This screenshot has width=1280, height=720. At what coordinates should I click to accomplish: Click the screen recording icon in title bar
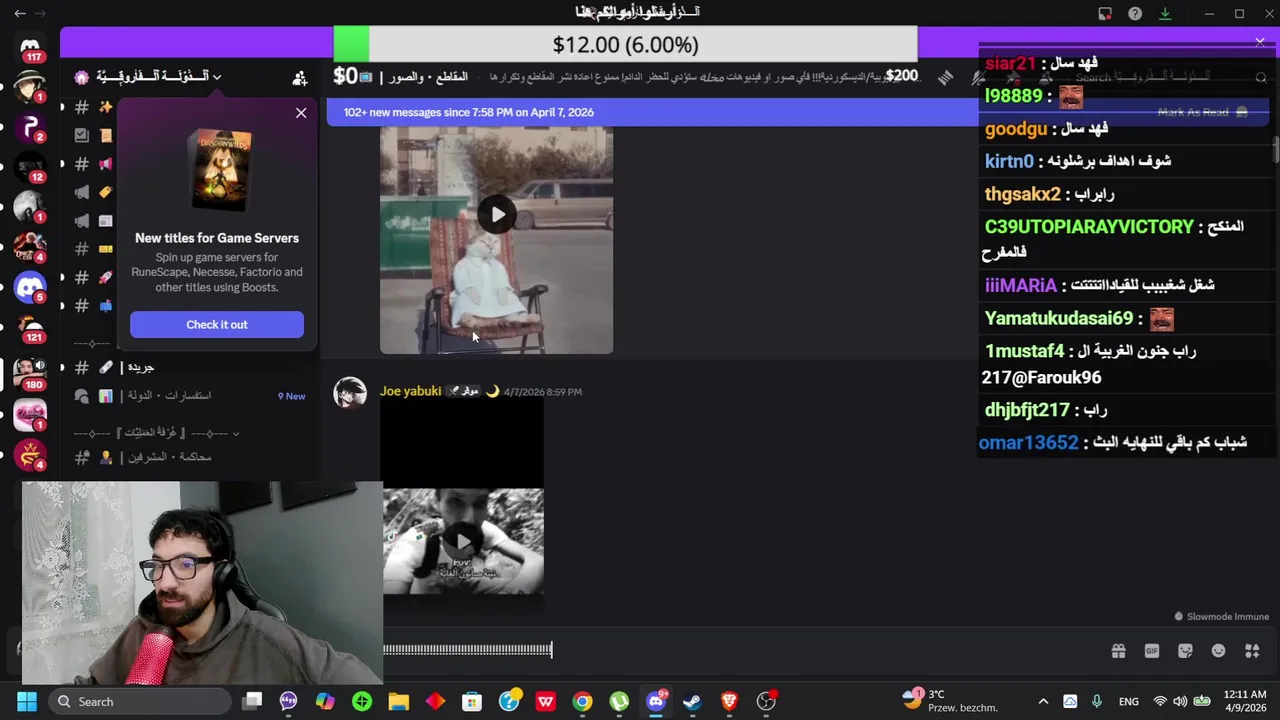coord(1105,13)
